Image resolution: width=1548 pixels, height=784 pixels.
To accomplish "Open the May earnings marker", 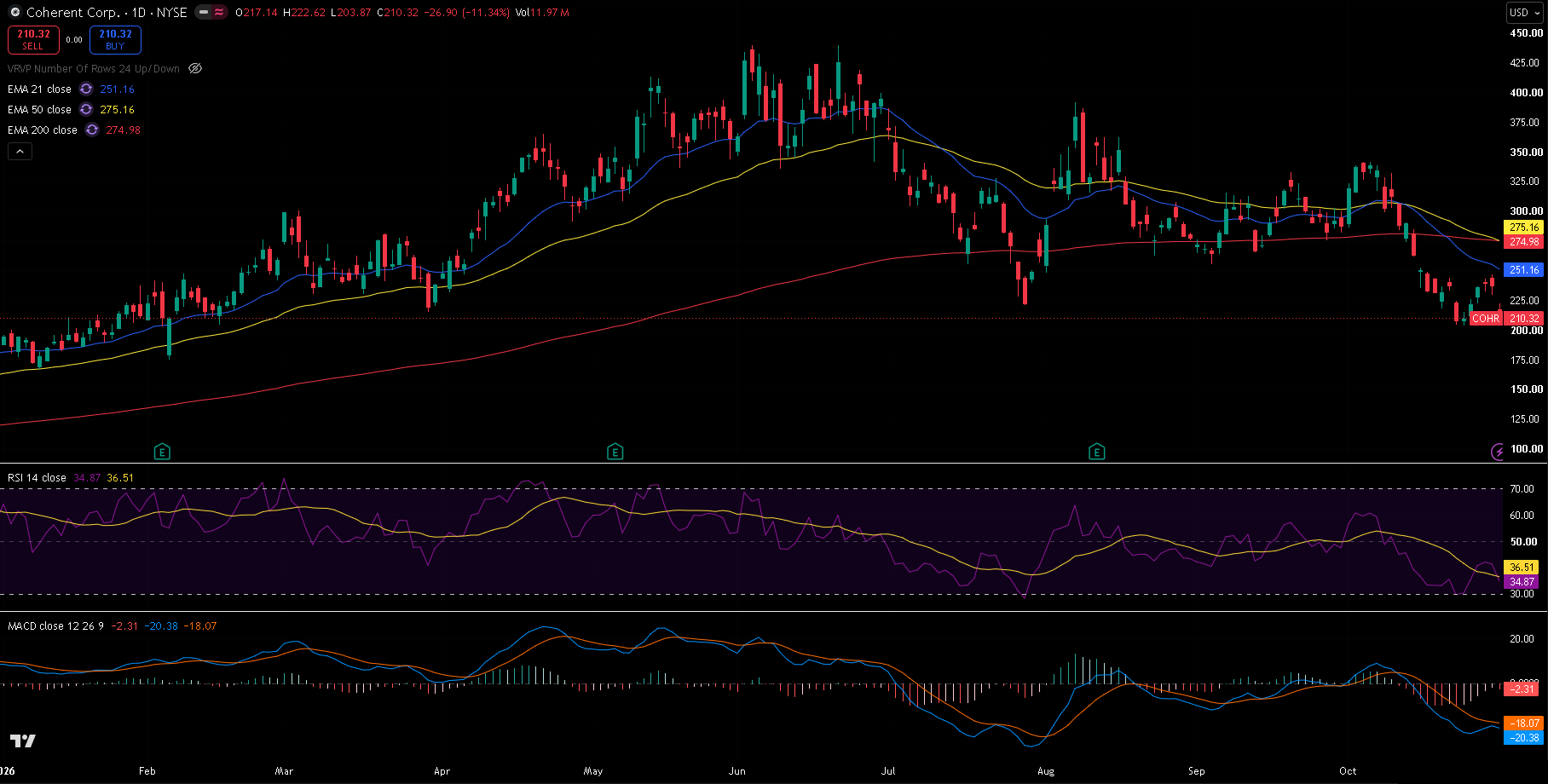I will click(615, 452).
